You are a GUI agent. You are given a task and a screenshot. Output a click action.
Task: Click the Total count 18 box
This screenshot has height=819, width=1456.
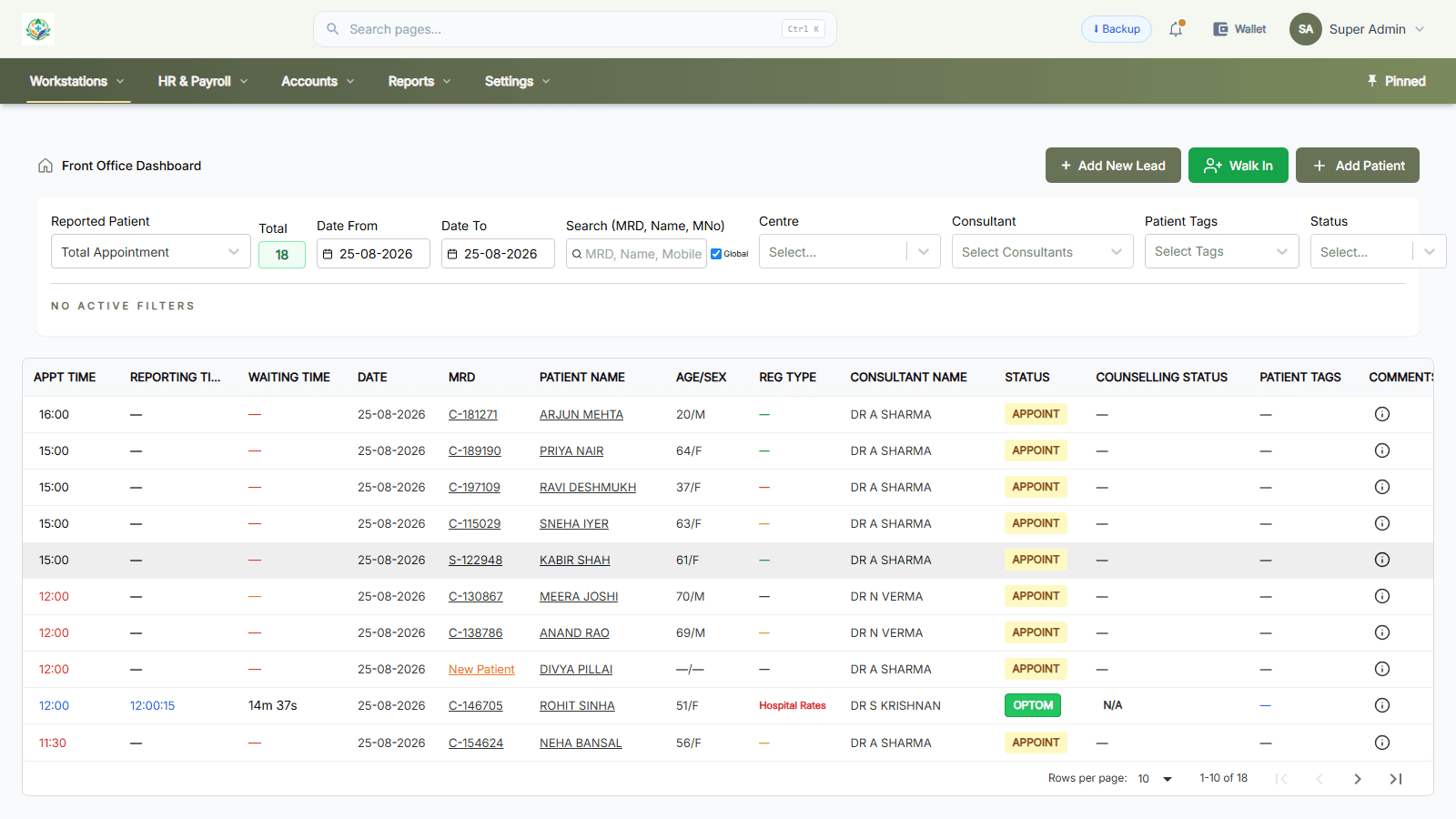point(282,255)
